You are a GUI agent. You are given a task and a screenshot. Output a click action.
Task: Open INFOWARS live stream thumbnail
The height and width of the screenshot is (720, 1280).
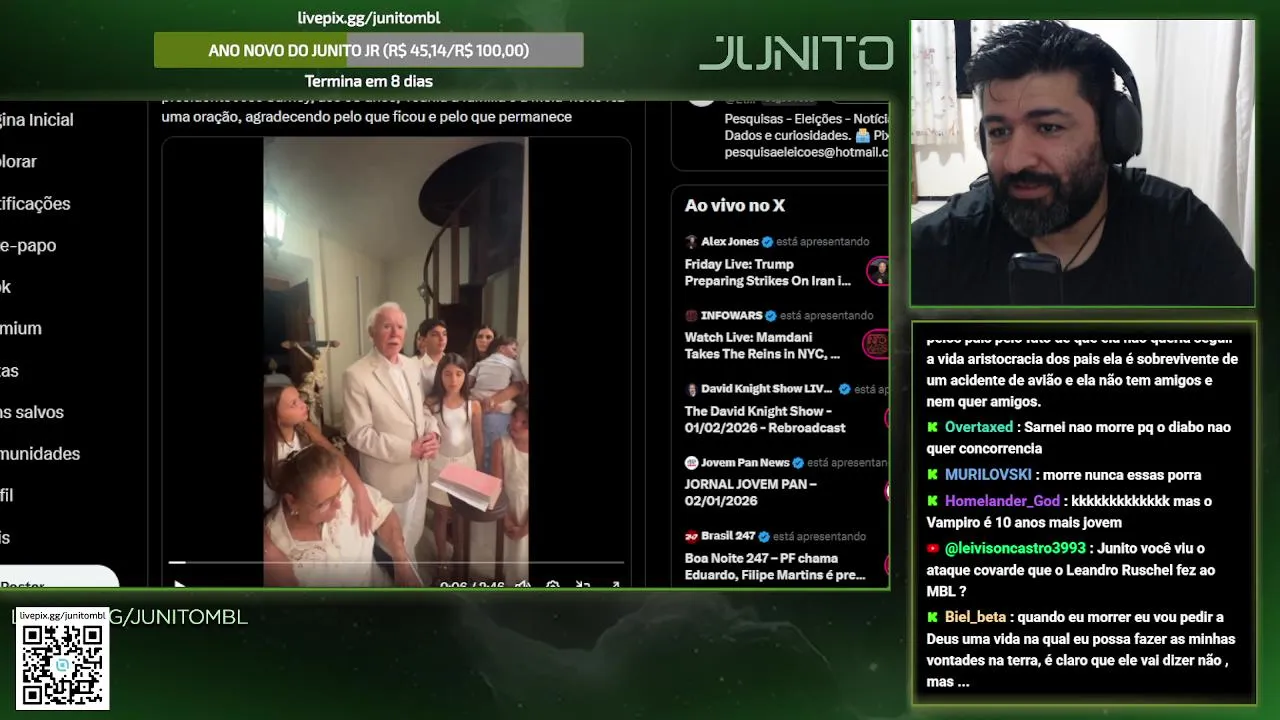pyautogui.click(x=876, y=345)
